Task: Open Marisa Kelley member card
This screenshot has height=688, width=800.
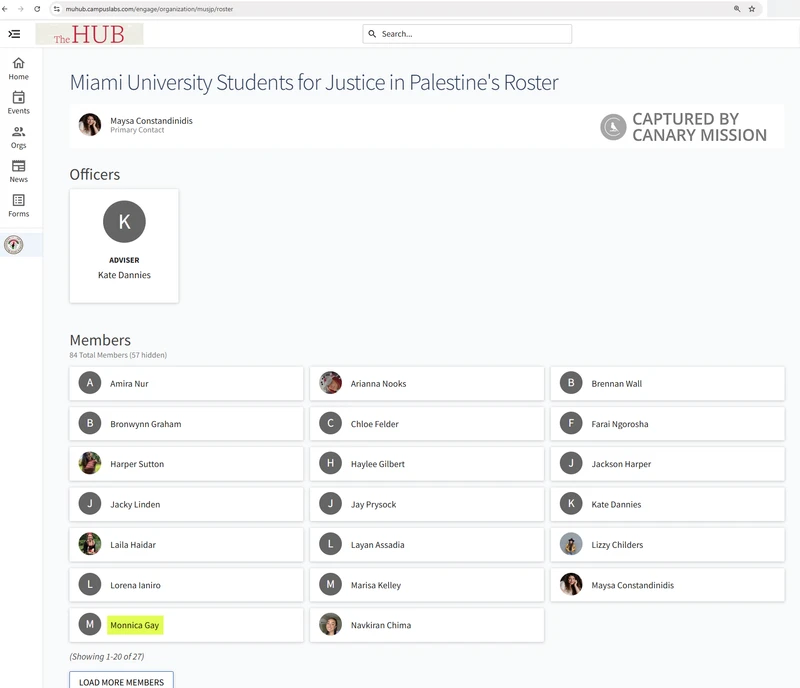Action: click(x=427, y=585)
